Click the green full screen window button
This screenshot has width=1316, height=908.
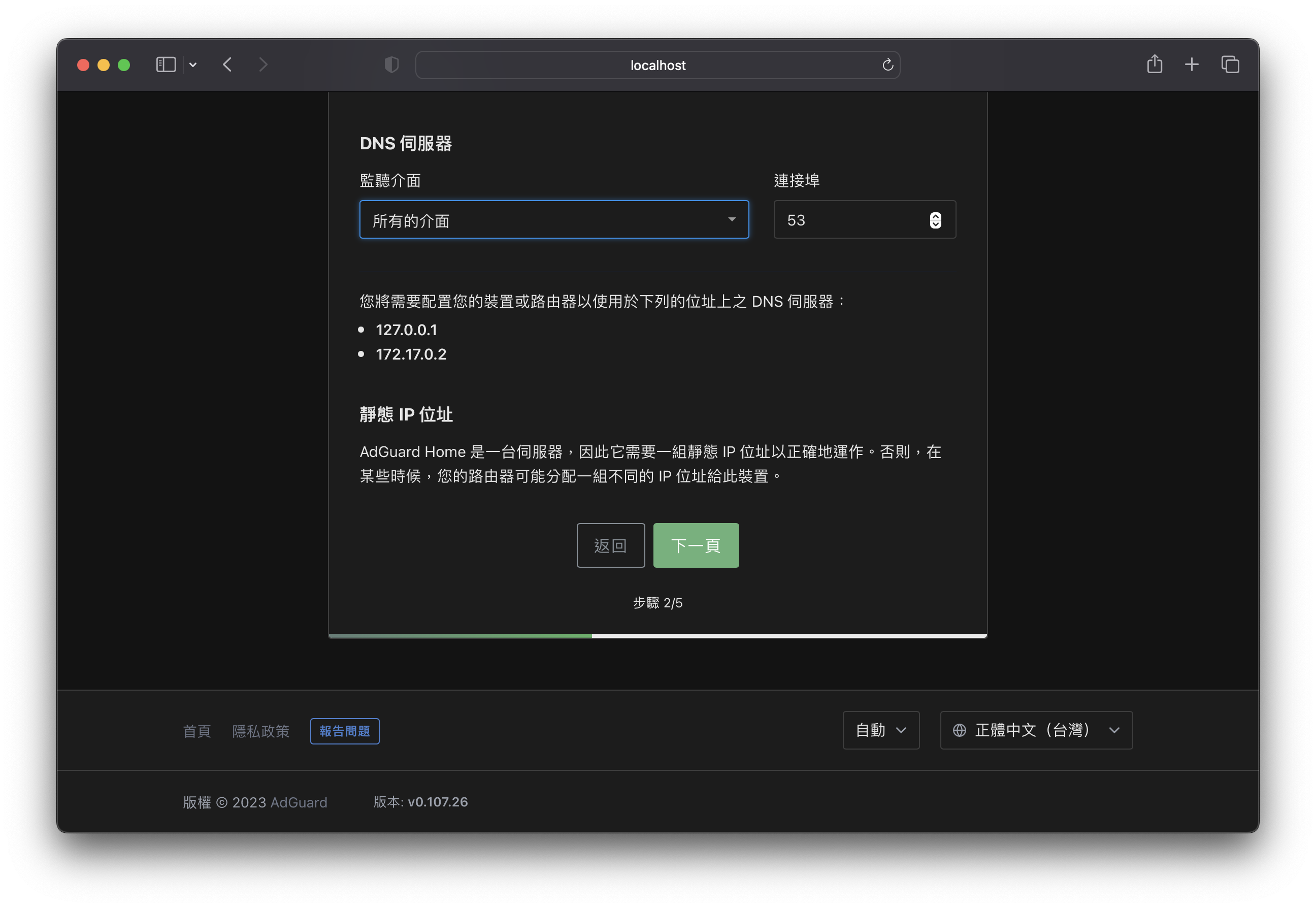coord(124,65)
